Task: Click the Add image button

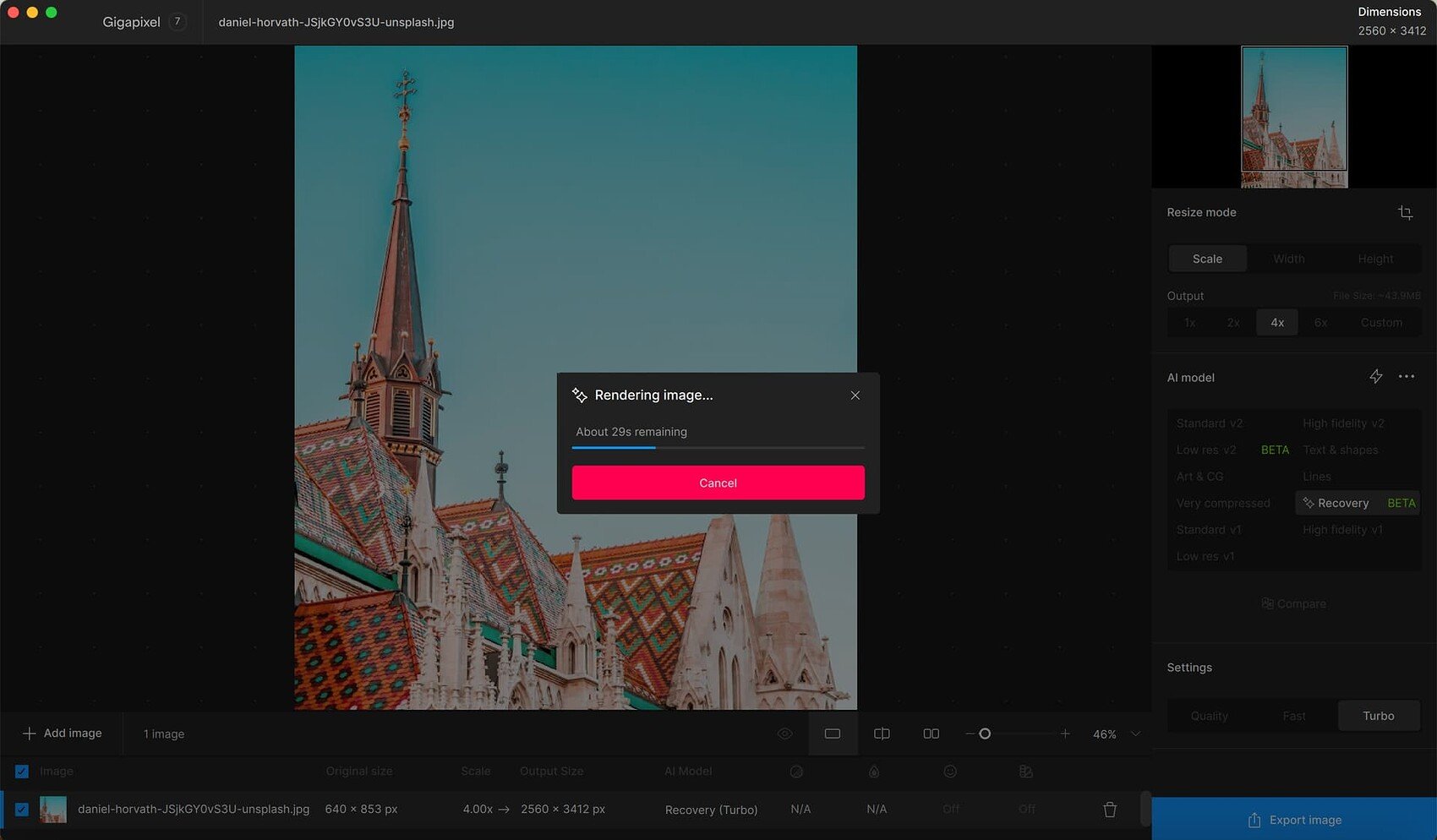Action: pyautogui.click(x=61, y=733)
